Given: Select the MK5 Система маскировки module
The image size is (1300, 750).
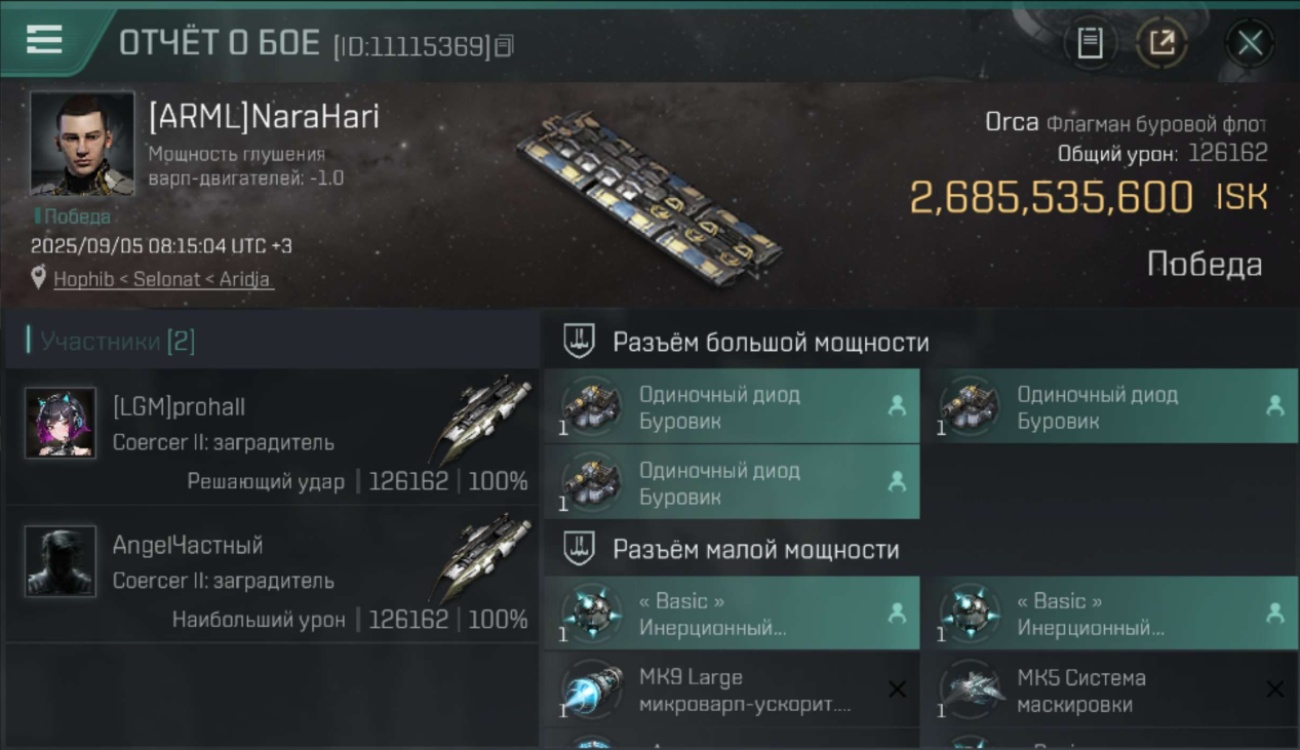Looking at the screenshot, I should pyautogui.click(x=1110, y=690).
